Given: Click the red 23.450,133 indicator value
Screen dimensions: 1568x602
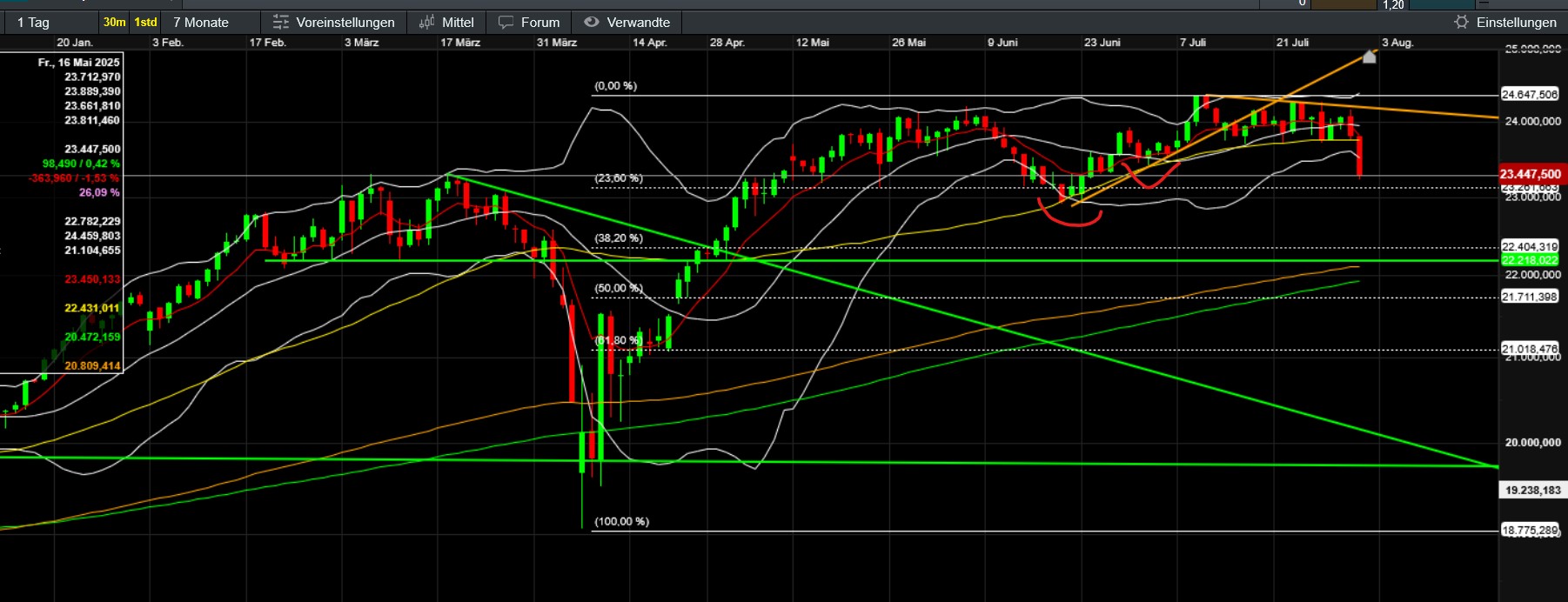Looking at the screenshot, I should pos(92,279).
